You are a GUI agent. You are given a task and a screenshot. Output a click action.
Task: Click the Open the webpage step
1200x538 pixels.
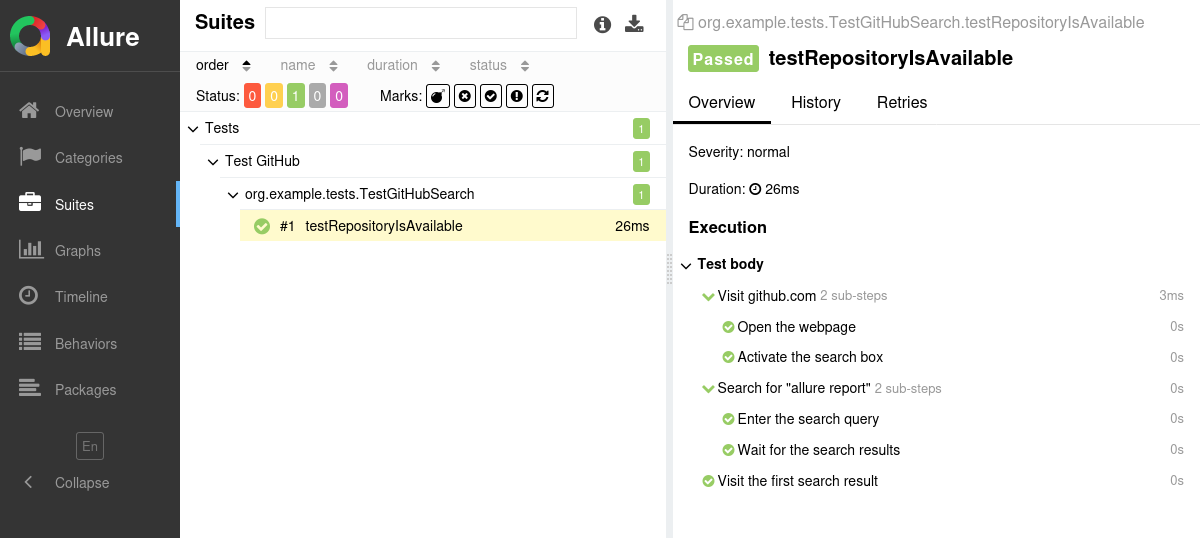coord(796,327)
